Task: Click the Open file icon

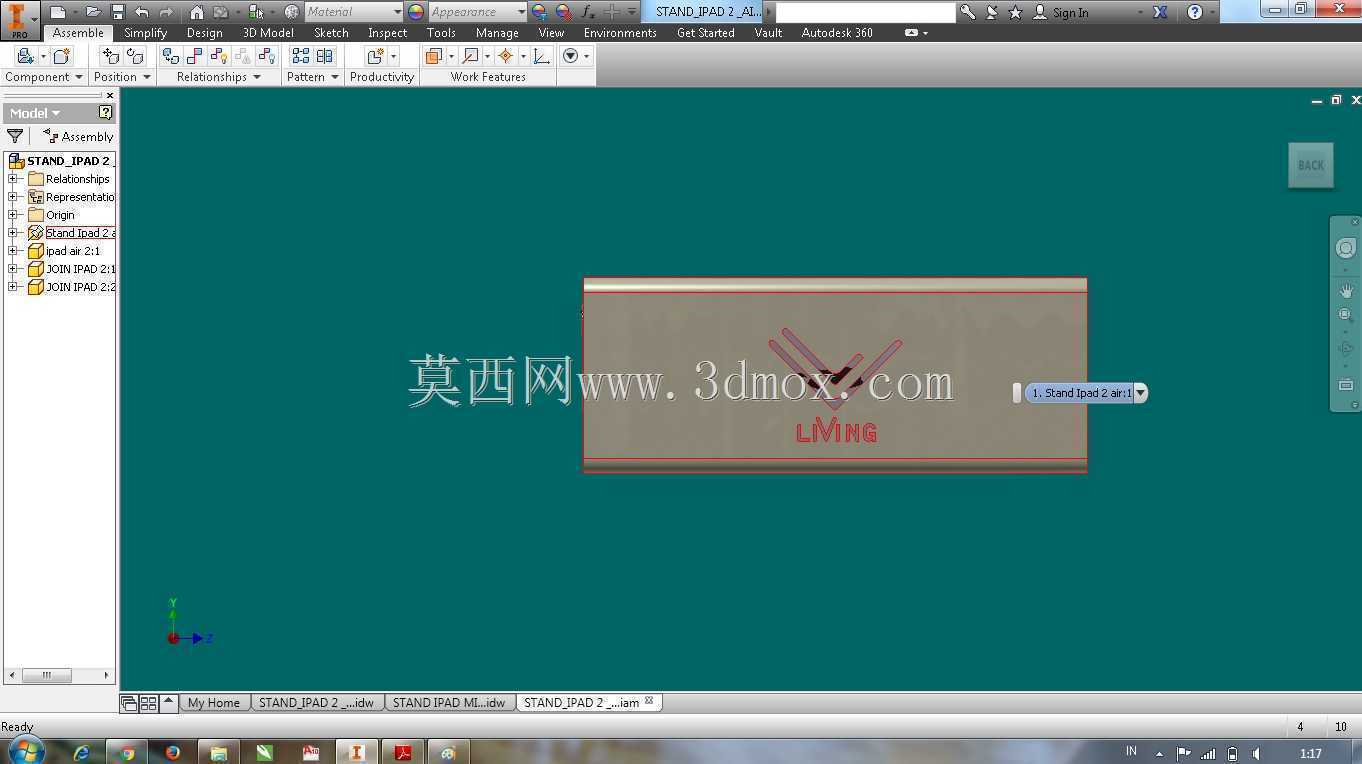Action: 93,12
